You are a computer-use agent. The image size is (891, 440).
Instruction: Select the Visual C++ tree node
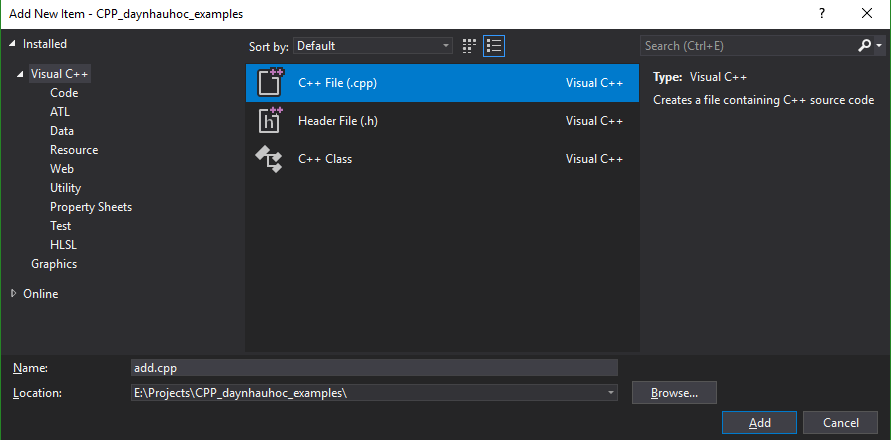click(x=60, y=74)
